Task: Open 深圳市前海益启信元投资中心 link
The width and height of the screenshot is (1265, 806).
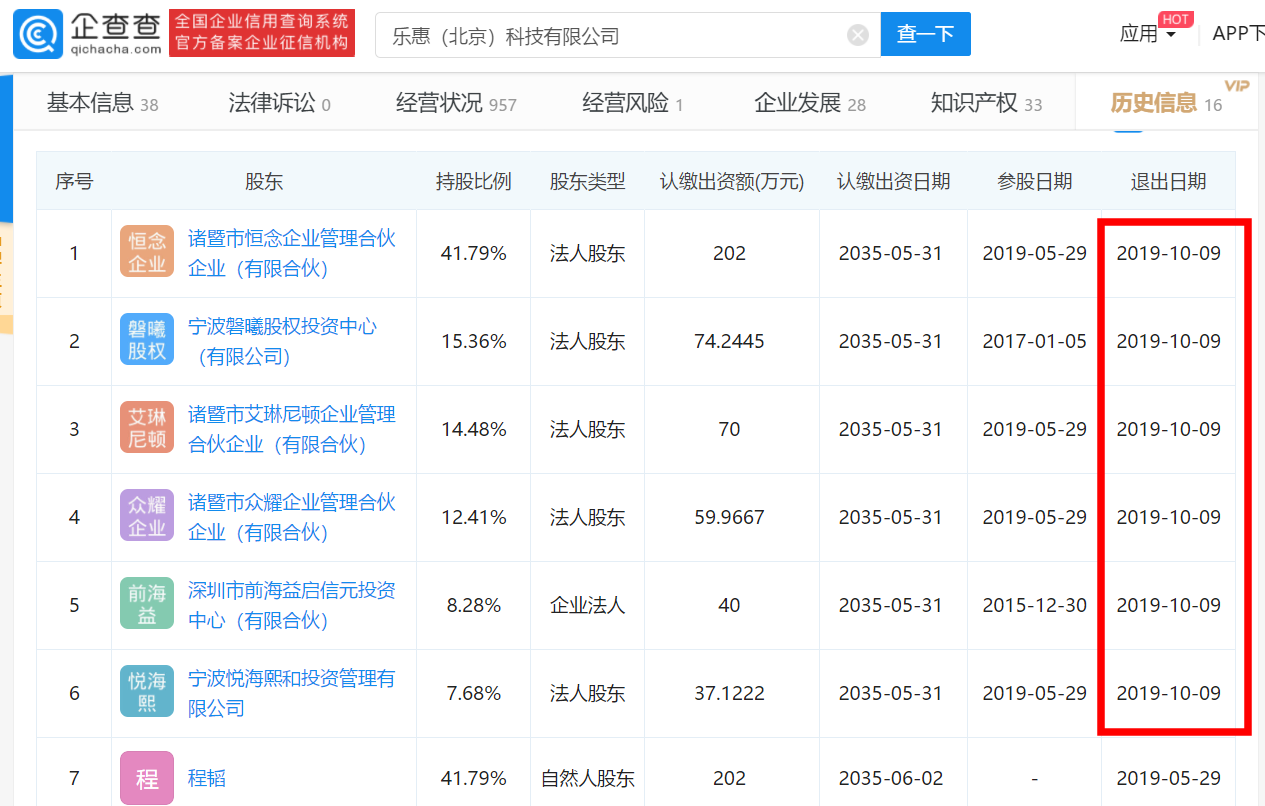Action: coord(292,606)
